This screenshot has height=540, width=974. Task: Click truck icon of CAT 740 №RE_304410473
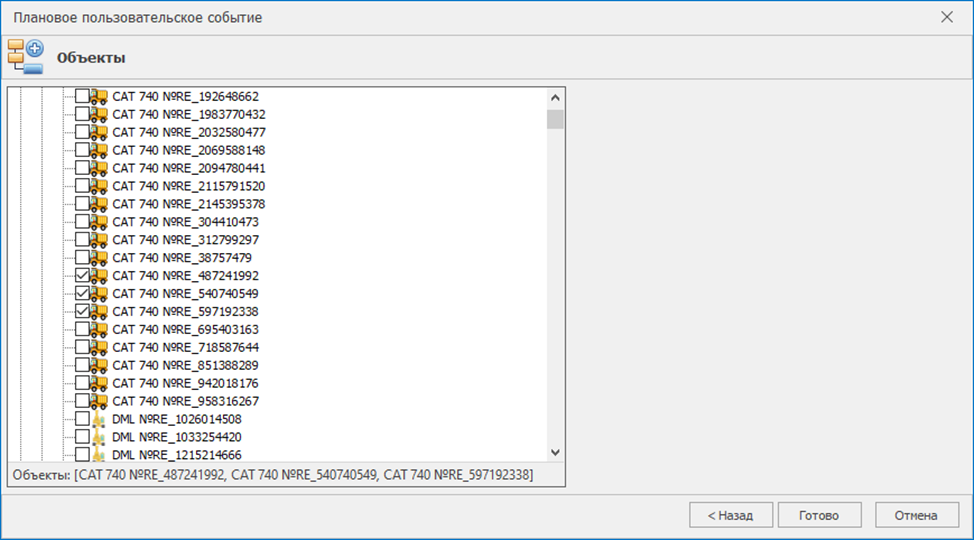click(x=99, y=222)
